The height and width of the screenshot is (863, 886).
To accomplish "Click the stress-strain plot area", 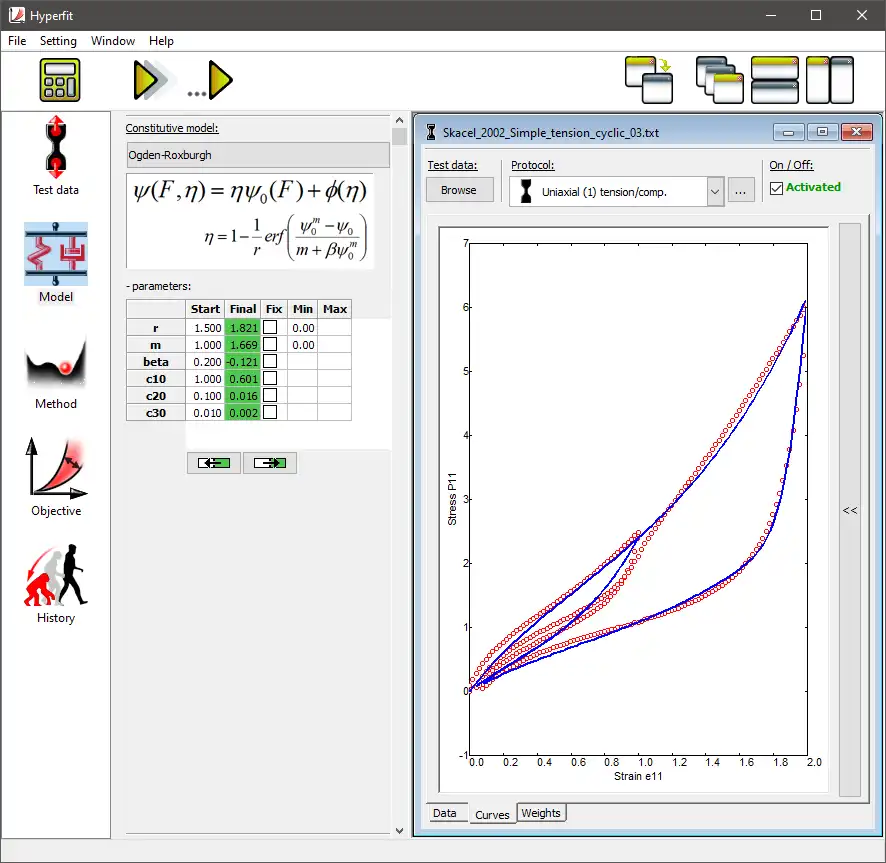I will tap(638, 499).
